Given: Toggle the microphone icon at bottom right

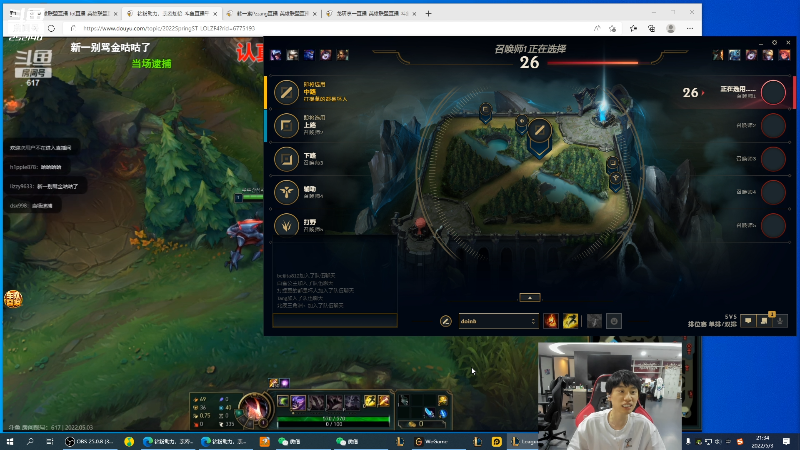Looking at the screenshot, I should coord(780,321).
